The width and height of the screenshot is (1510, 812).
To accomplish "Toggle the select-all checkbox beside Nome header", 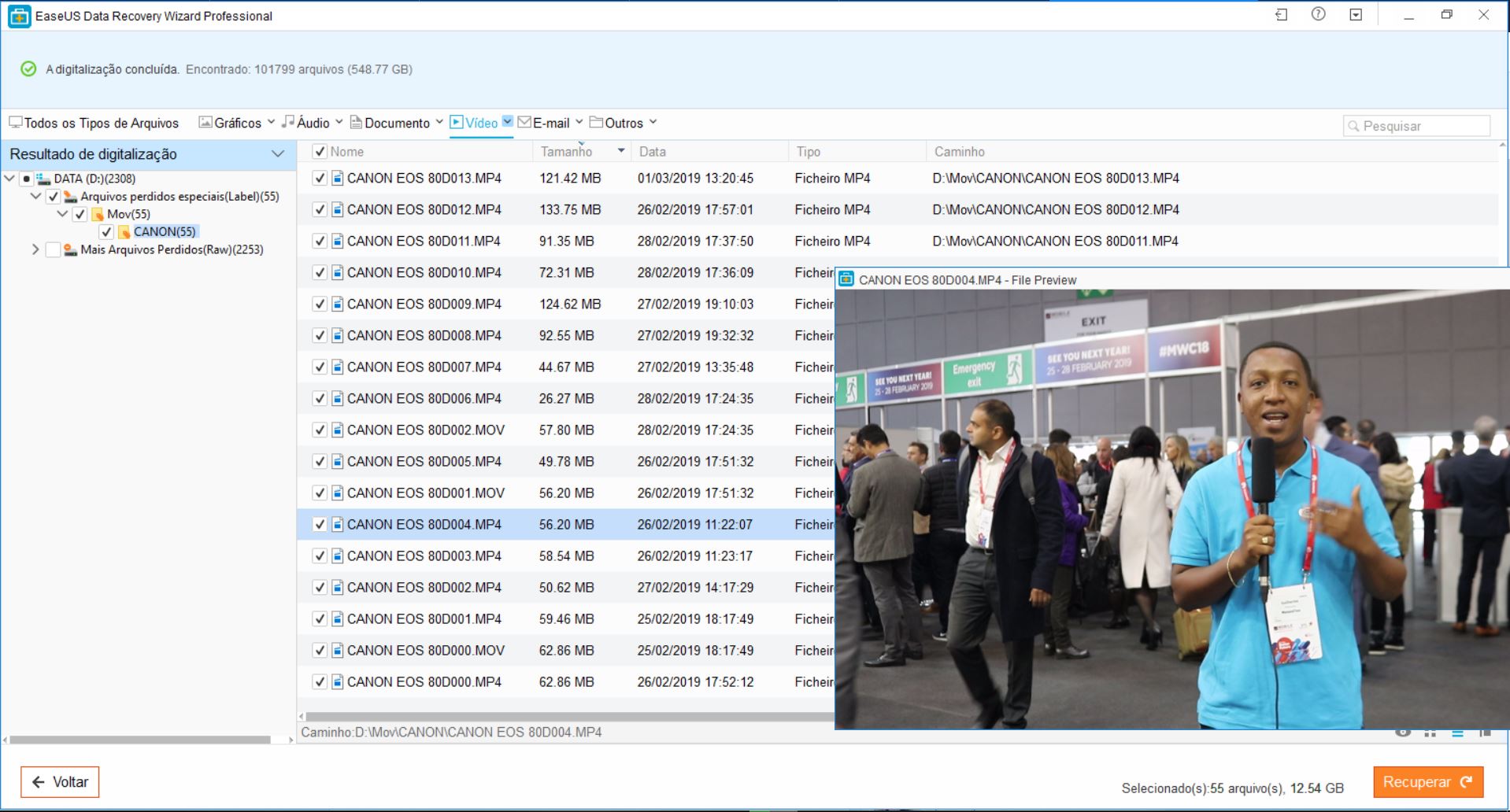I will 320,151.
